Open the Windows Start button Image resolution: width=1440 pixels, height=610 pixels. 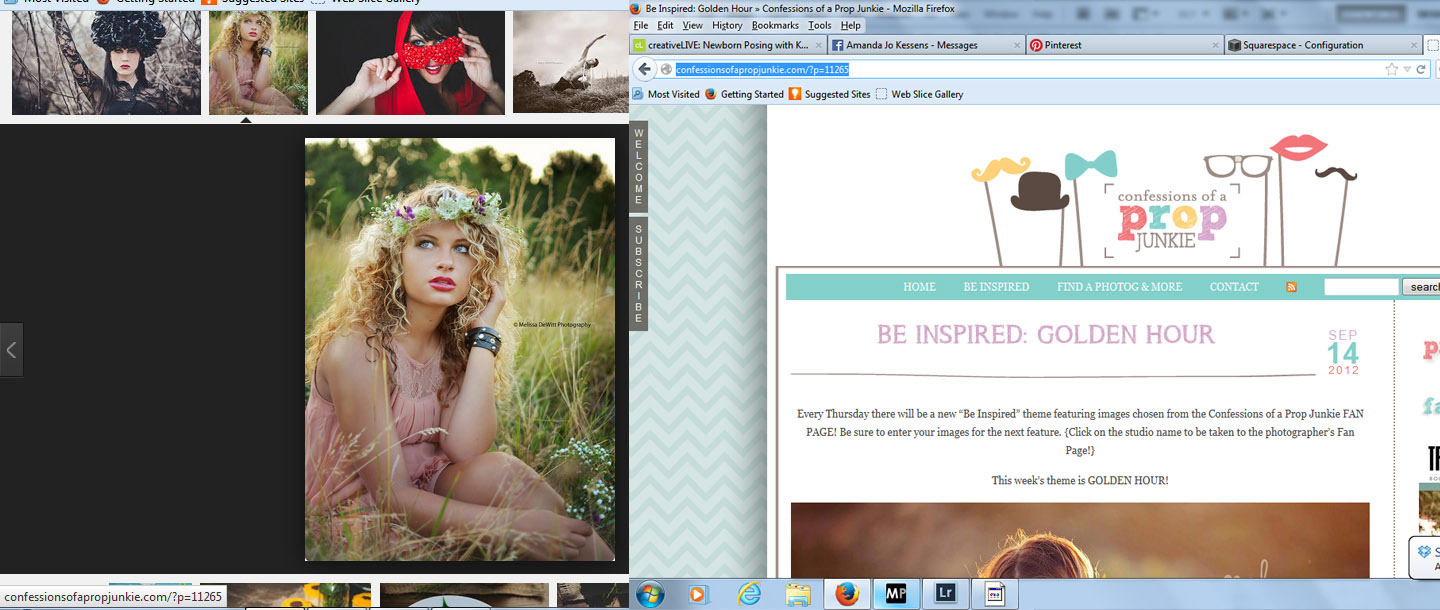[650, 594]
